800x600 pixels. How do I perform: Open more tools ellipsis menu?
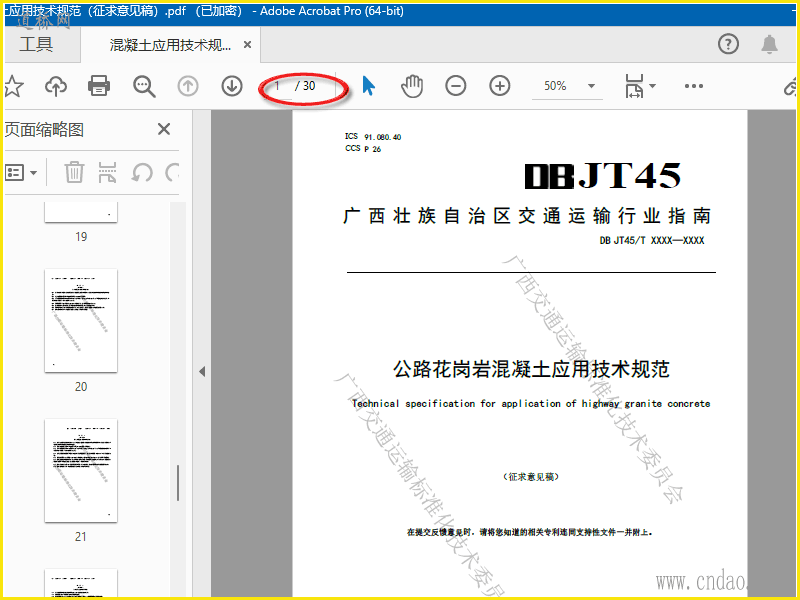(x=693, y=86)
